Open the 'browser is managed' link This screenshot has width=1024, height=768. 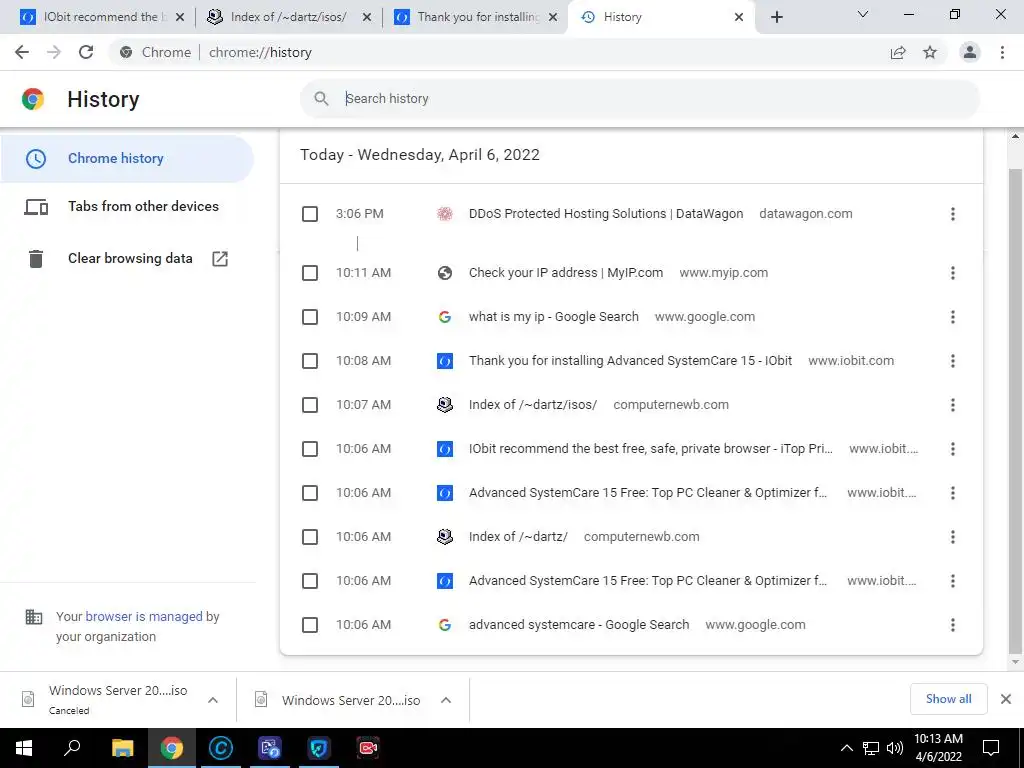coord(144,616)
